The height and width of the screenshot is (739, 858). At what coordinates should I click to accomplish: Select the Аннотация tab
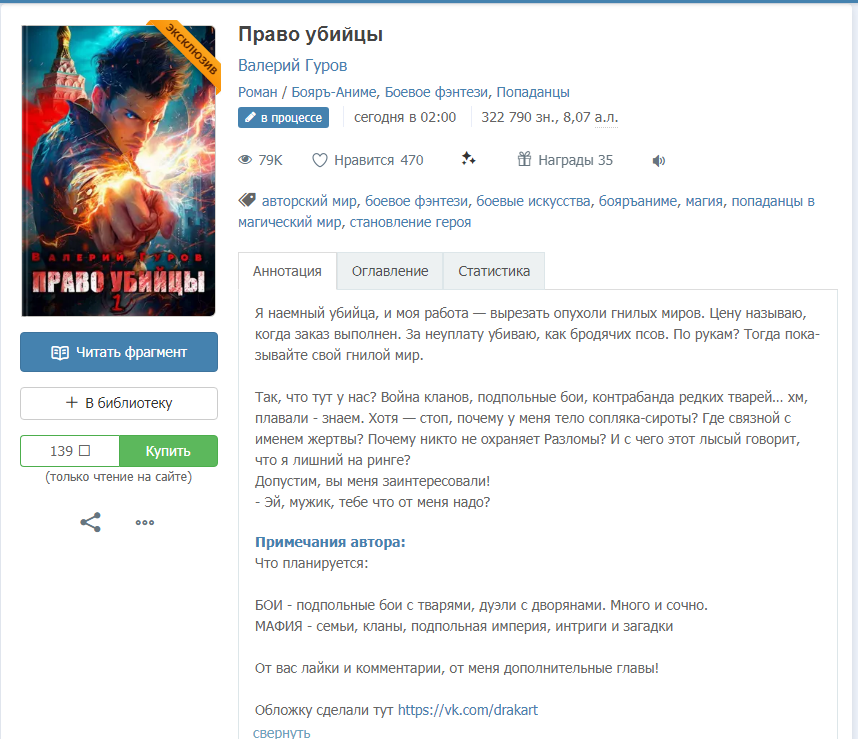[287, 271]
